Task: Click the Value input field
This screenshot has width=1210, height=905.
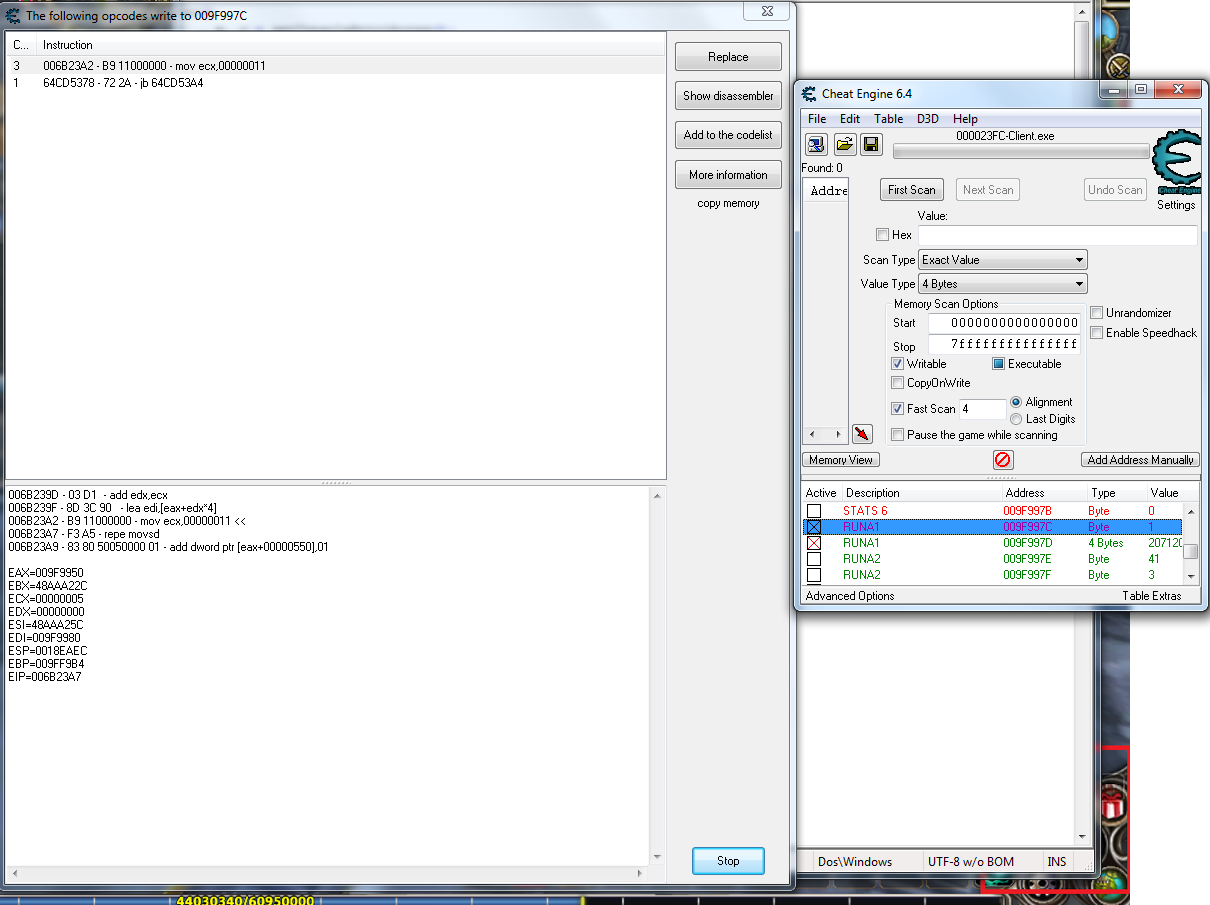Action: [x=1057, y=236]
